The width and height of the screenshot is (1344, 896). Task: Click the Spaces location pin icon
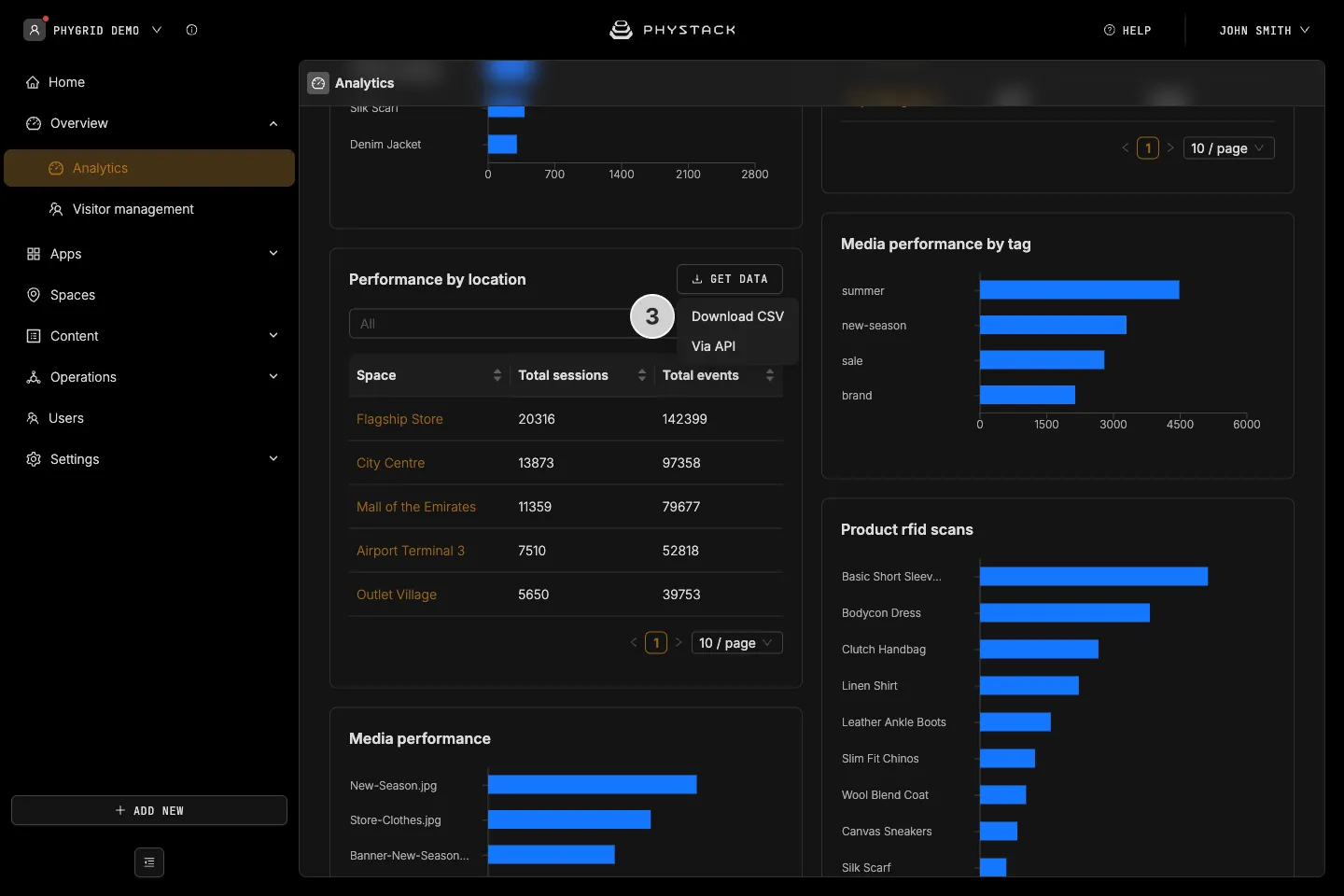34,295
